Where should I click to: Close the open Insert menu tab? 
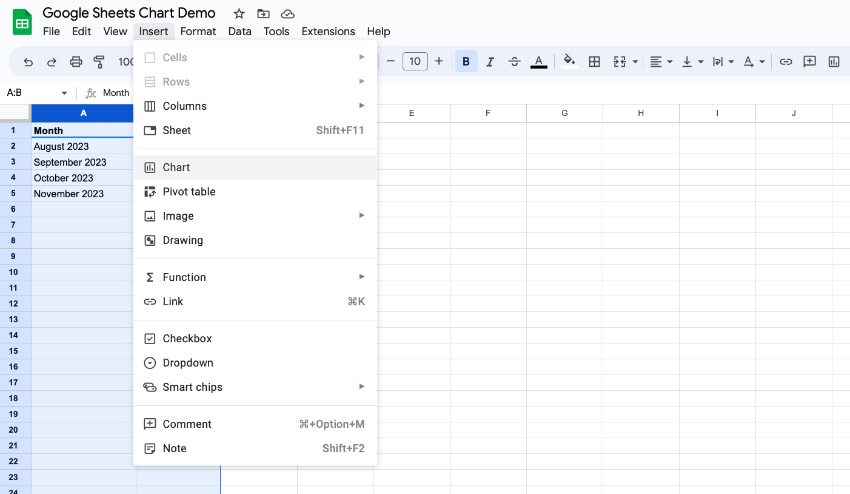(153, 31)
